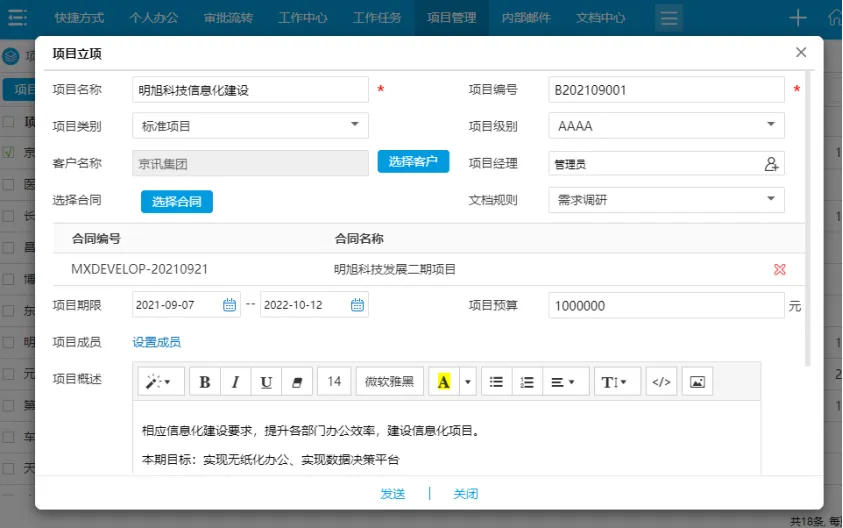
Task: Open the 内部邮件 top menu item
Action: click(x=525, y=18)
